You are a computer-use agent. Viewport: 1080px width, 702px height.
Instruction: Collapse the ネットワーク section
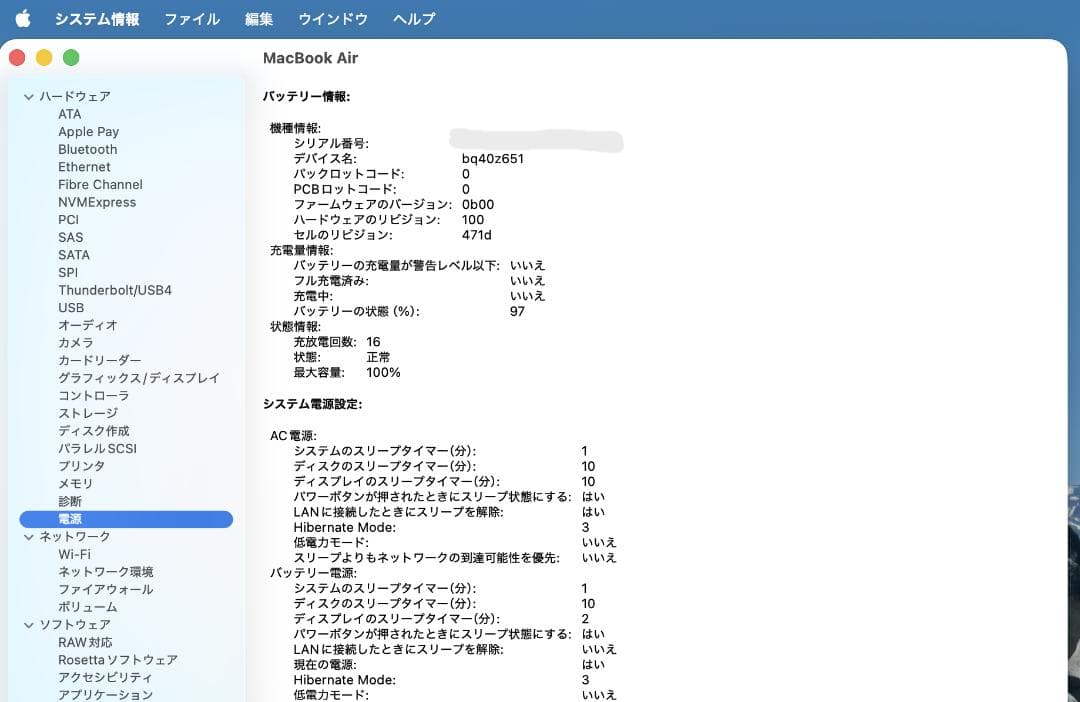[27, 536]
